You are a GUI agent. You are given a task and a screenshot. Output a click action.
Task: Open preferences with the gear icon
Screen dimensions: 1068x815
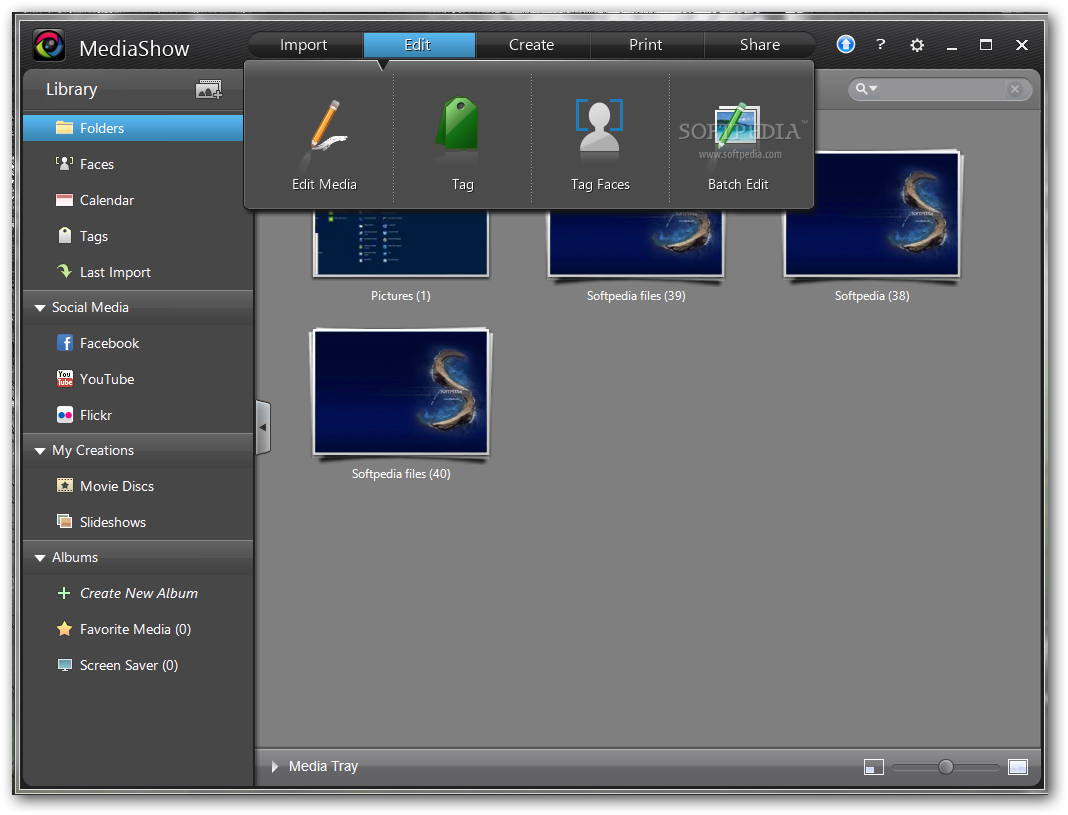[917, 45]
